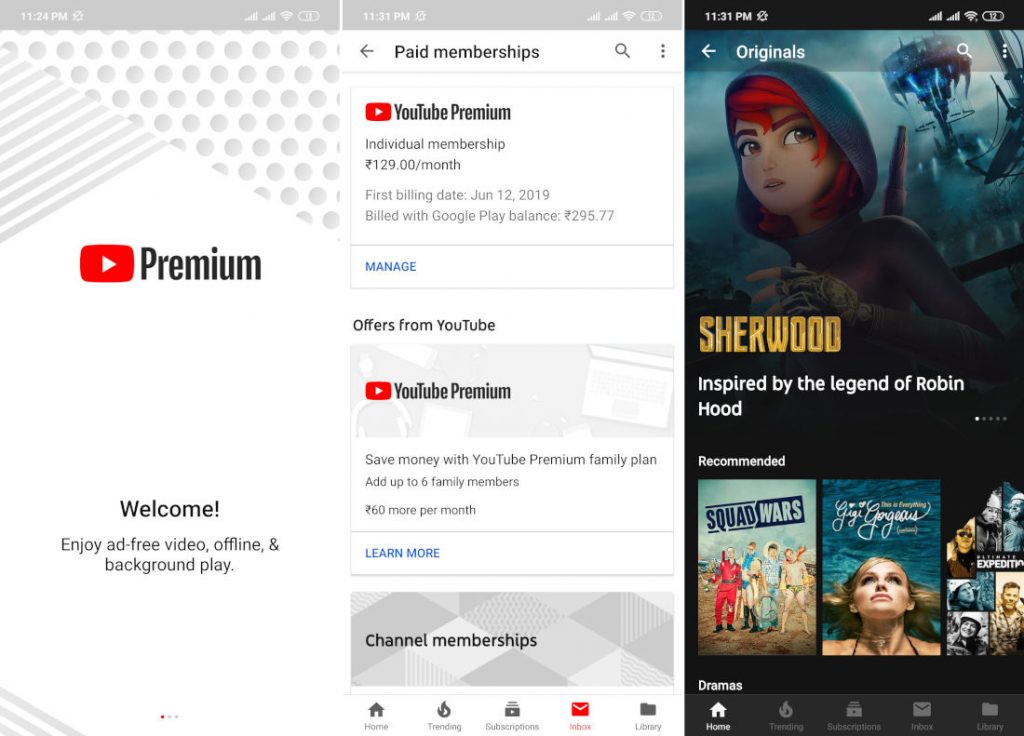Screen dimensions: 1024x736
Task: Tap Wi-Fi icon in Originals status bar
Action: click(971, 16)
